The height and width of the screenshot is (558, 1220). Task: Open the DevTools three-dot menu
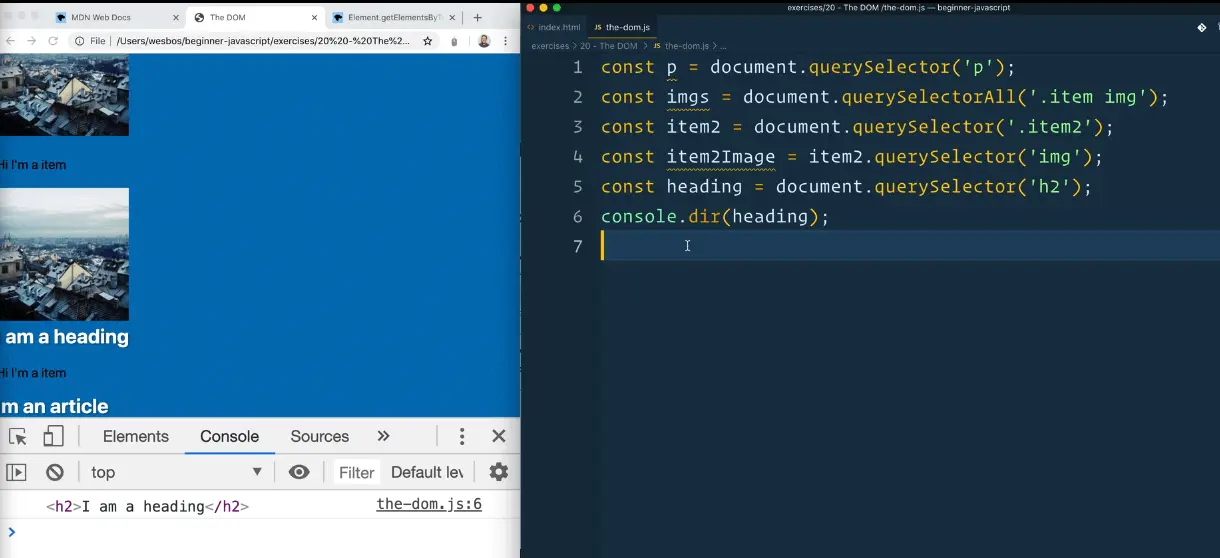461,437
